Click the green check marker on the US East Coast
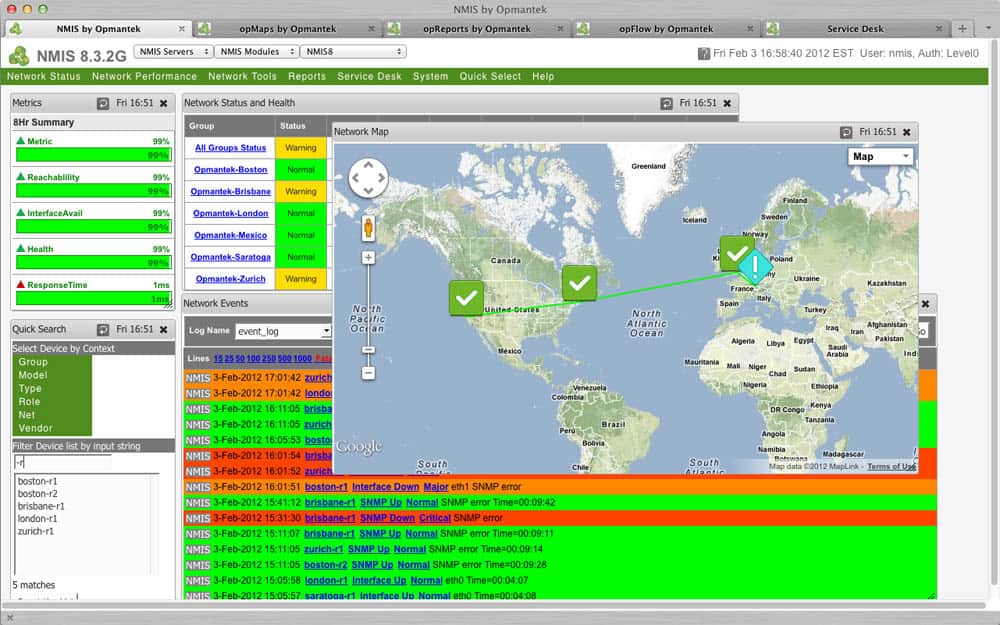Viewport: 1000px width, 625px height. coord(579,283)
